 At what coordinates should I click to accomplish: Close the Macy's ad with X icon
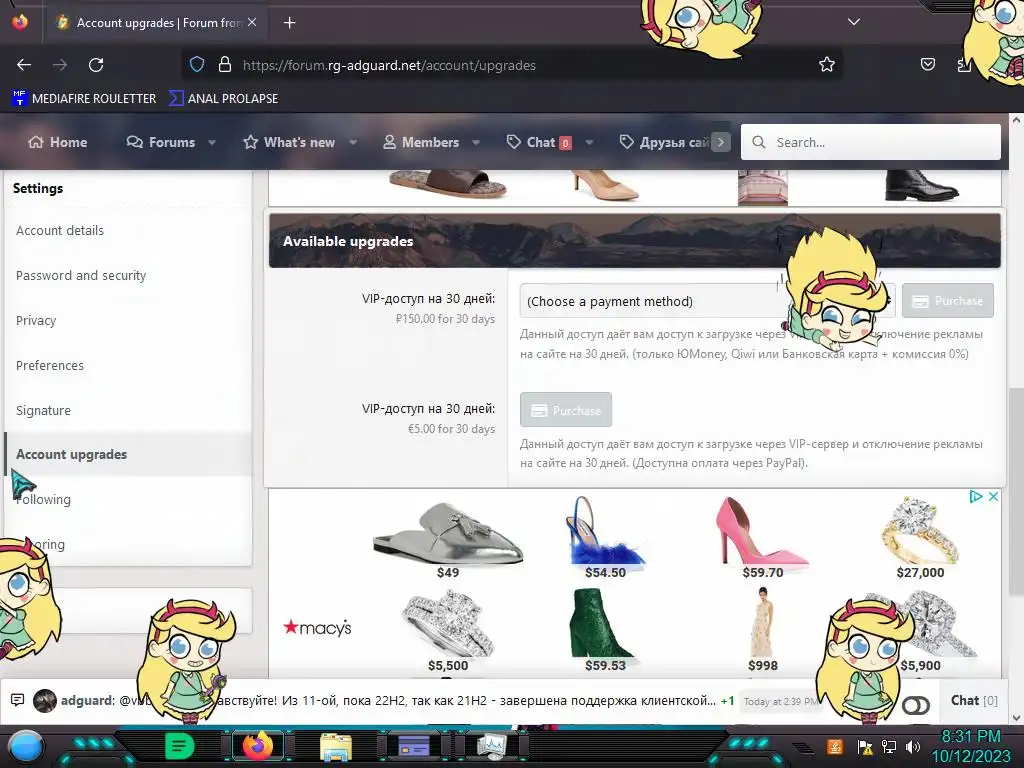pos(993,497)
